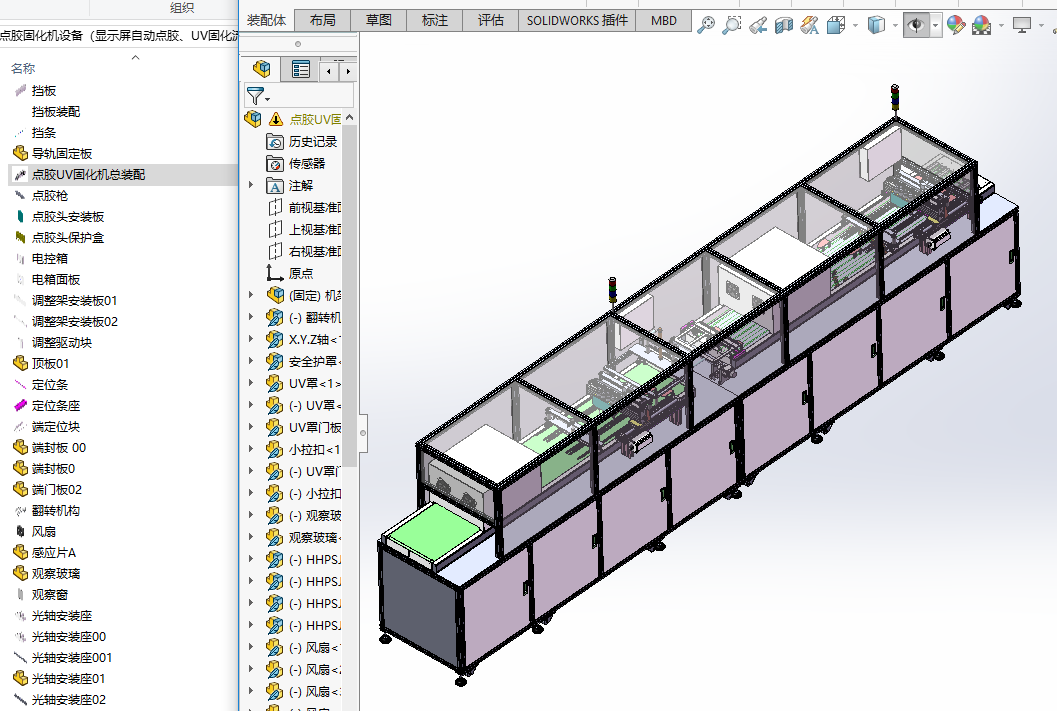Image resolution: width=1057 pixels, height=711 pixels.
Task: Select the Zoom to Area magnifier tool
Action: pyautogui.click(x=731, y=25)
